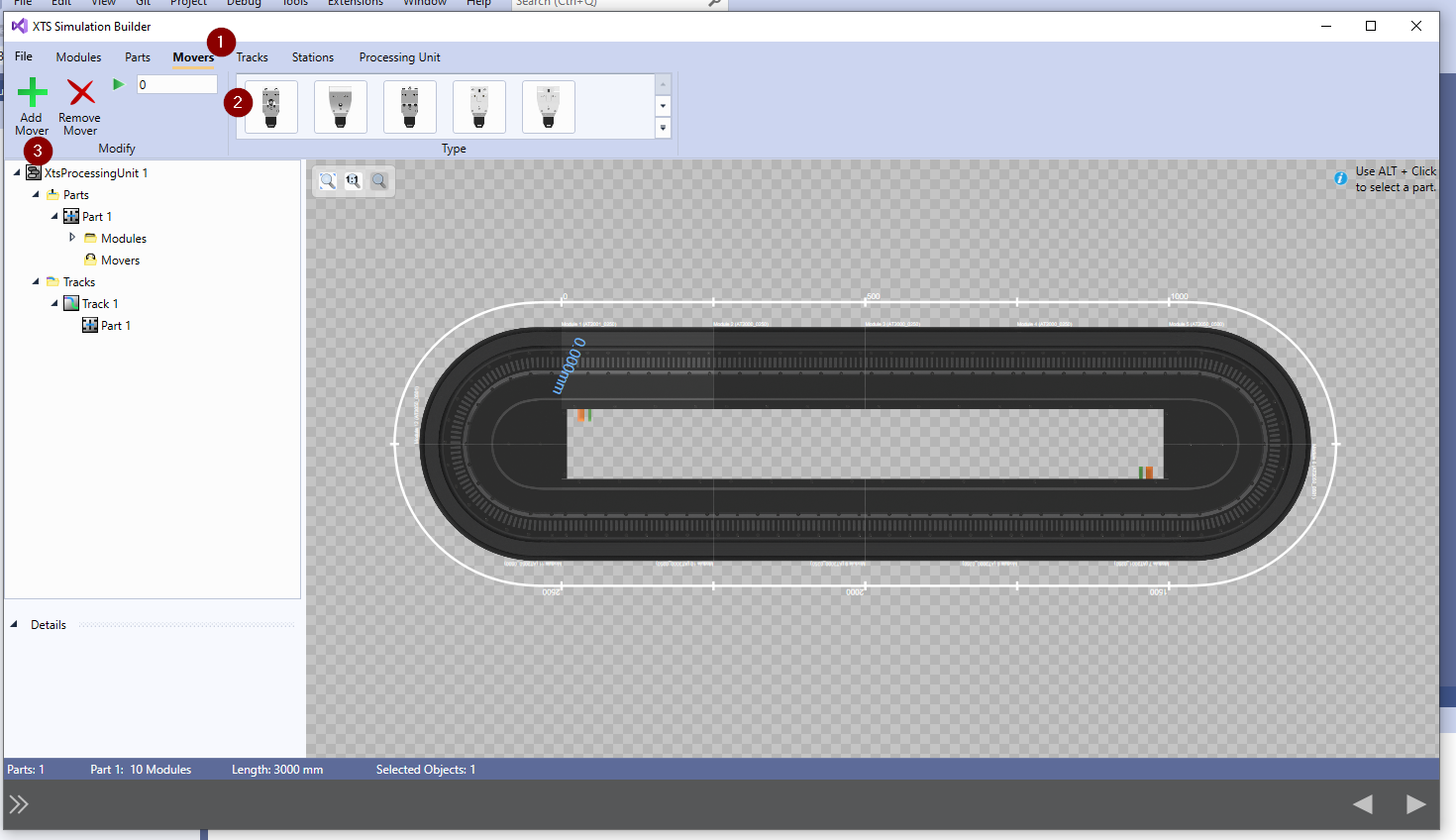Image resolution: width=1456 pixels, height=840 pixels.
Task: Select the Modules folder item
Action: tap(124, 239)
